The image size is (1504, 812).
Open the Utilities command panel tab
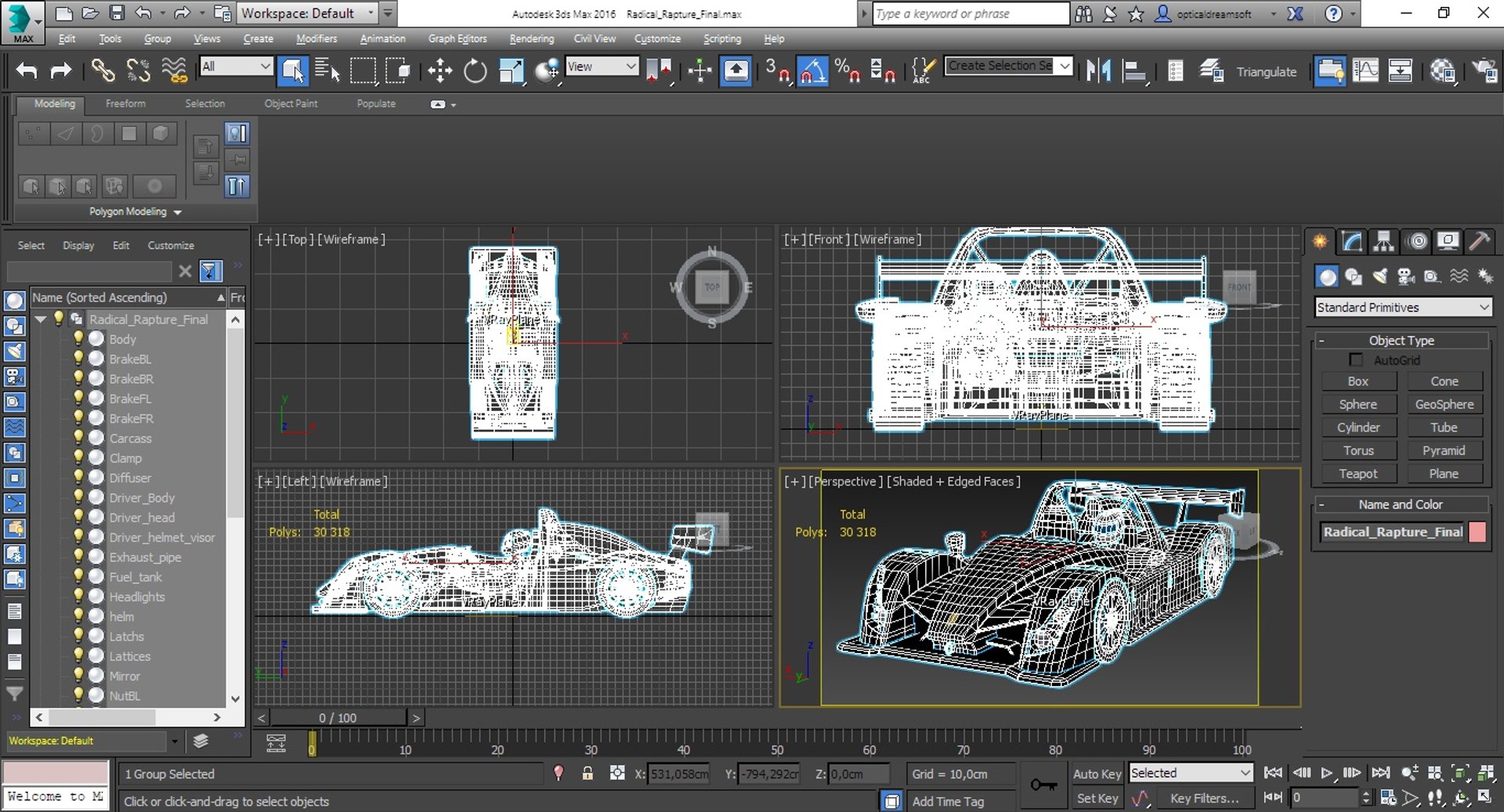1479,241
